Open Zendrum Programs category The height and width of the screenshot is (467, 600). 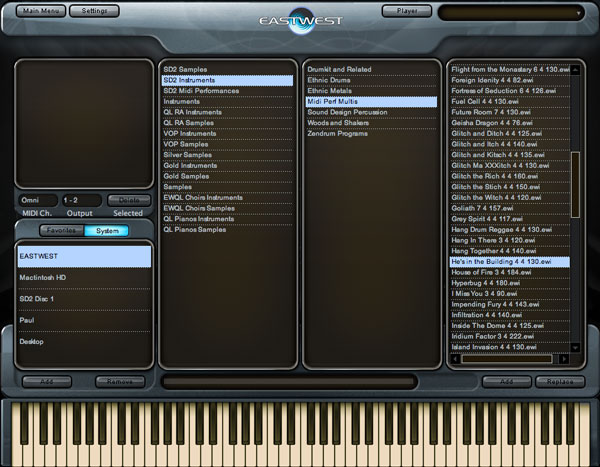pos(371,134)
